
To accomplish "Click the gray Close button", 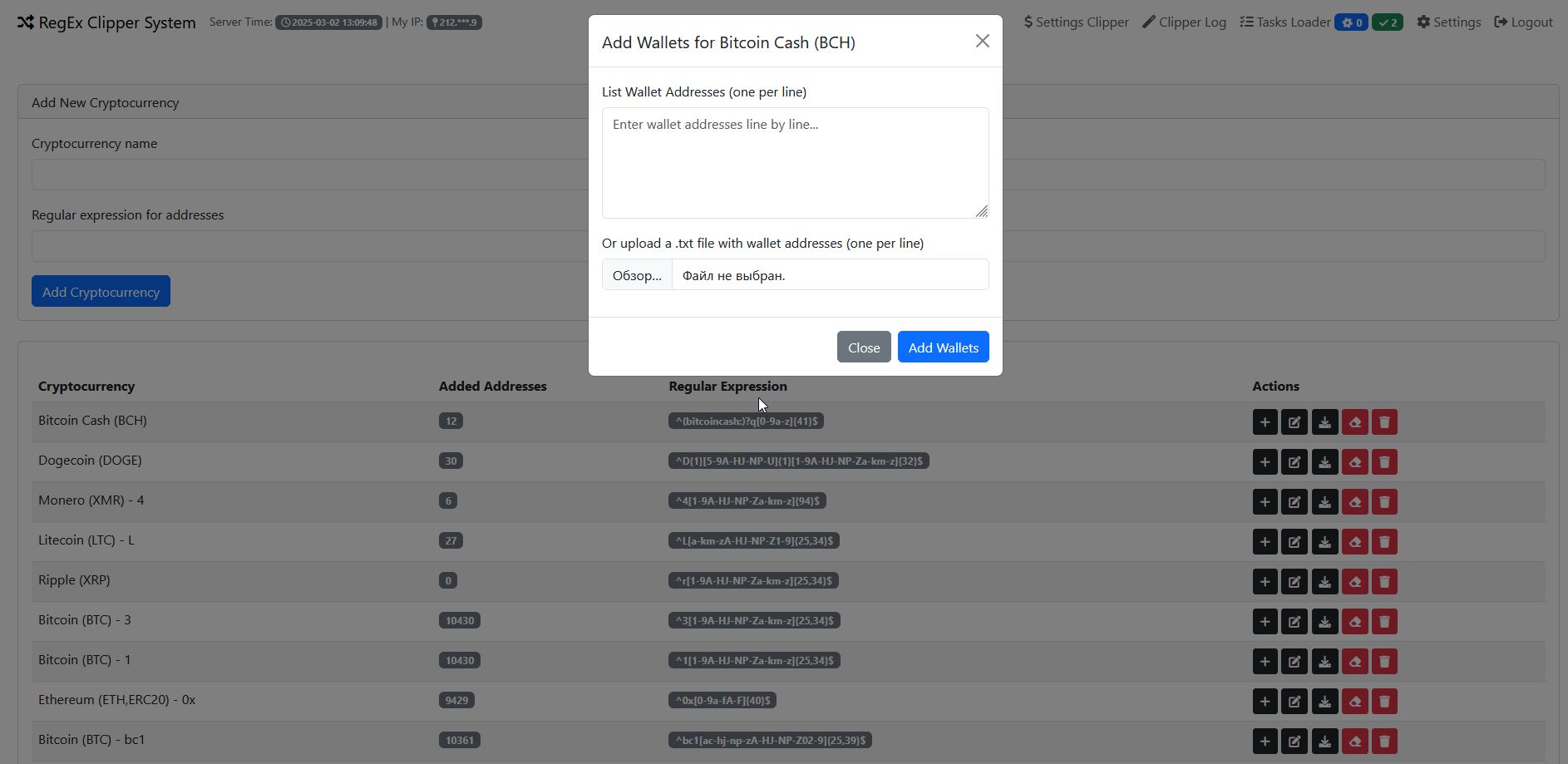I will point(863,347).
